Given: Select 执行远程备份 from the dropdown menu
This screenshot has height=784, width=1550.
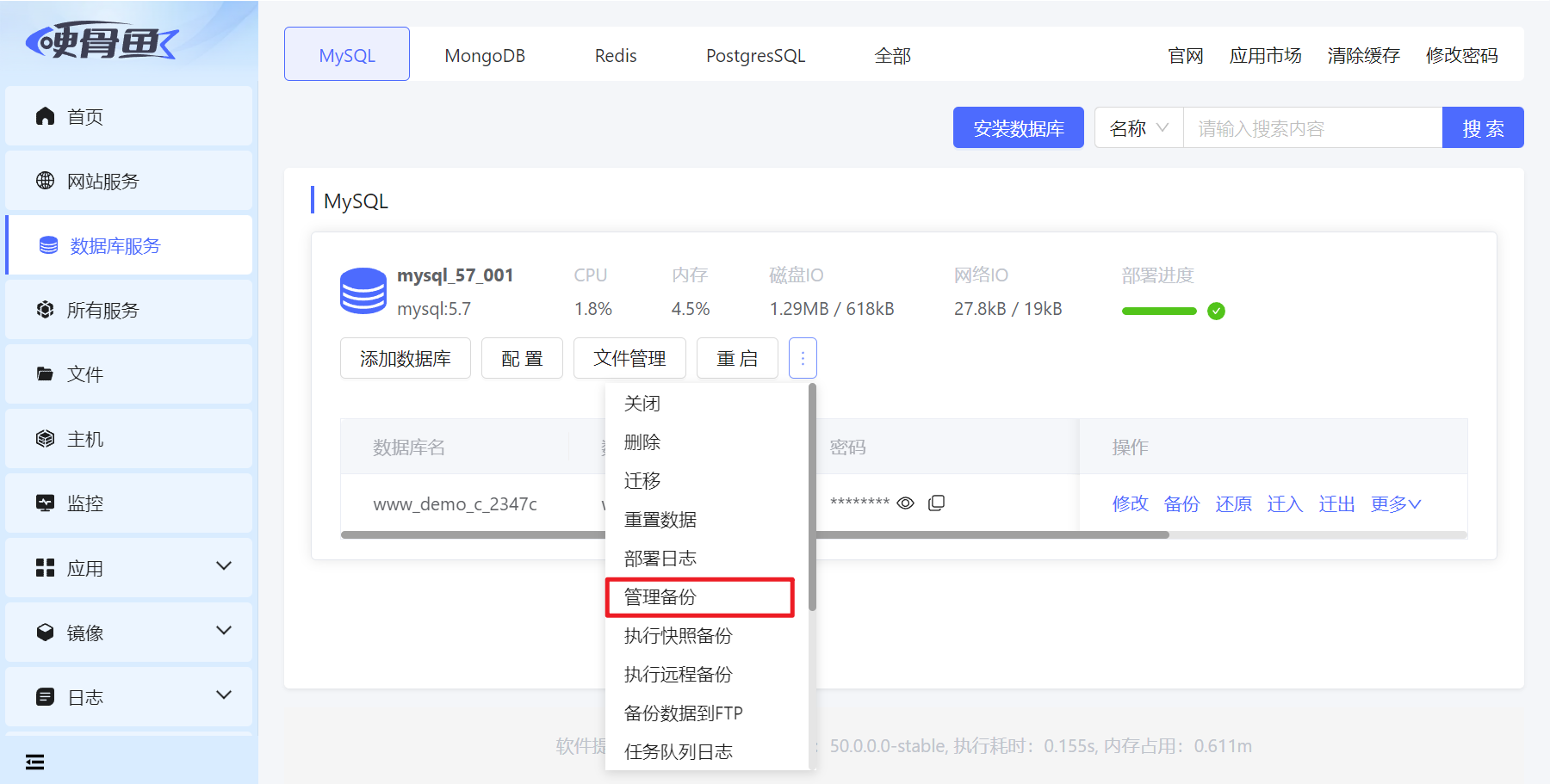Looking at the screenshot, I should click(x=706, y=675).
